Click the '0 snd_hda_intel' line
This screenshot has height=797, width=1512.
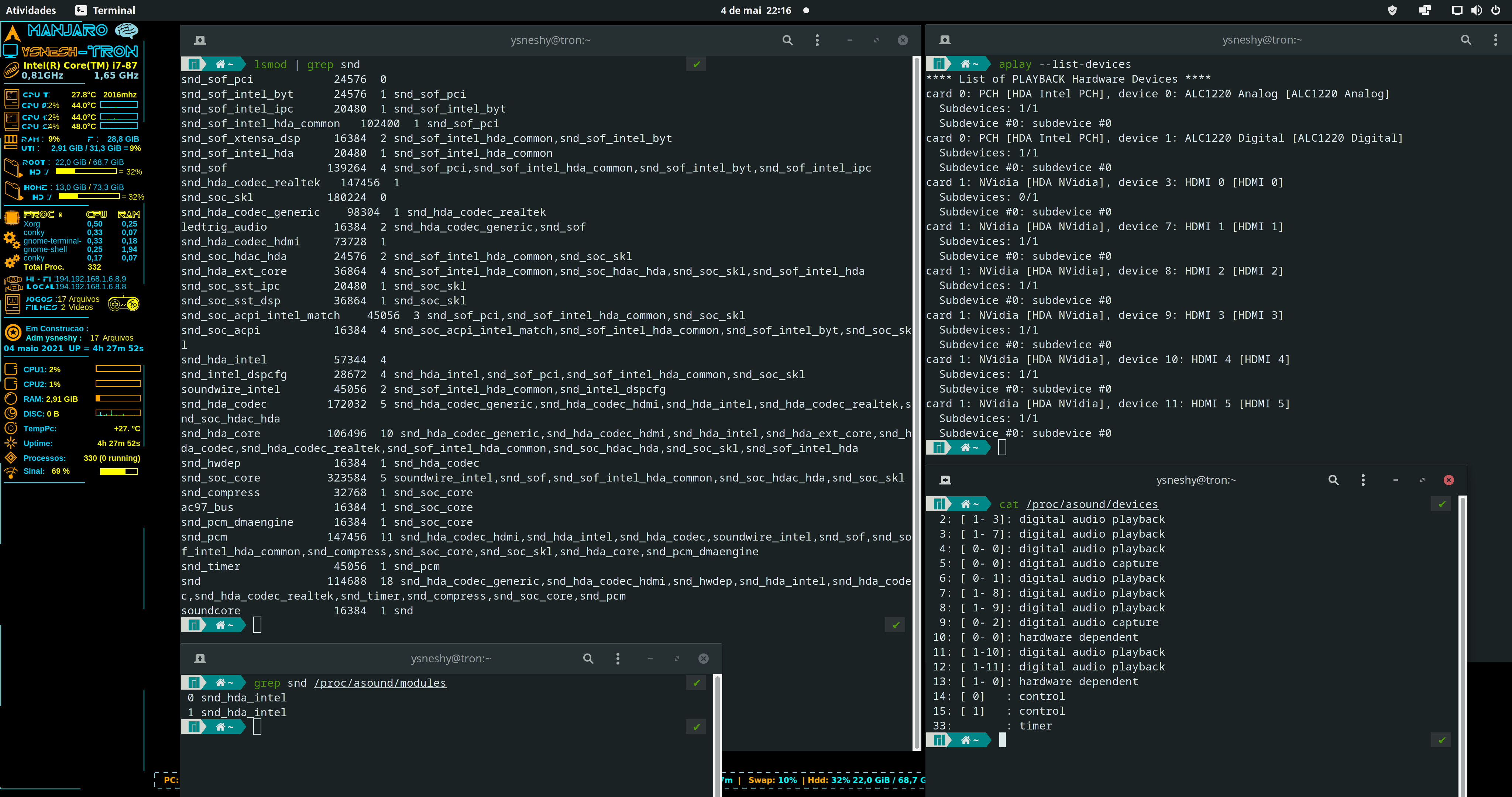pyautogui.click(x=237, y=697)
